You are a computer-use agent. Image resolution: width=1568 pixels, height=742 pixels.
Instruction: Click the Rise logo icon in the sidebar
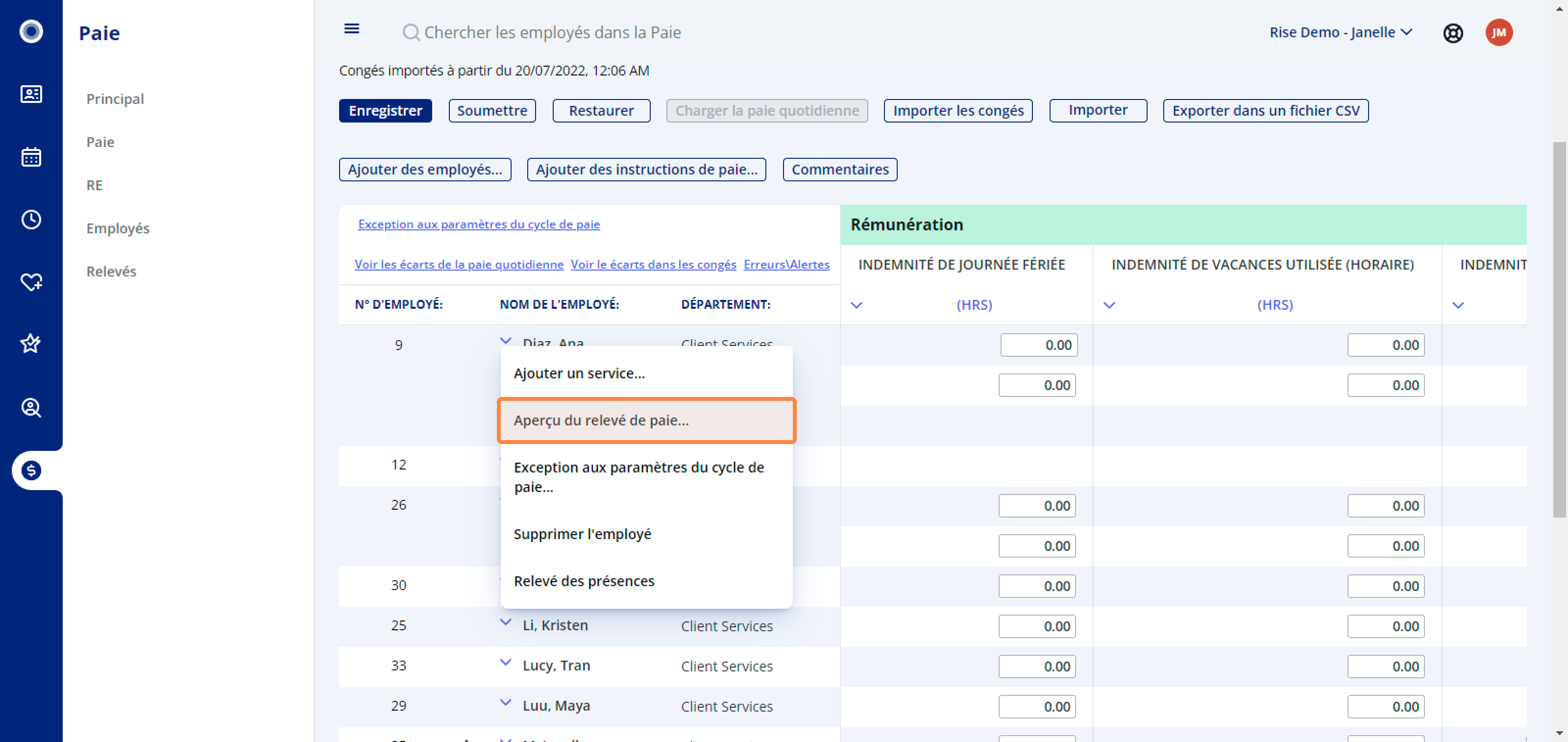tap(31, 32)
